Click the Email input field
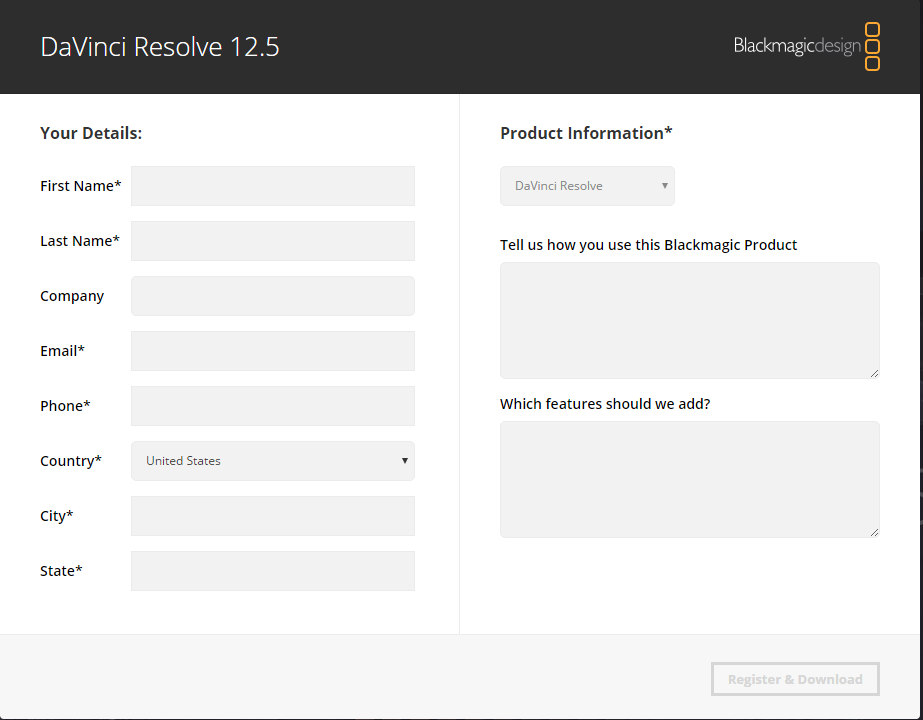The height and width of the screenshot is (720, 923). 272,351
